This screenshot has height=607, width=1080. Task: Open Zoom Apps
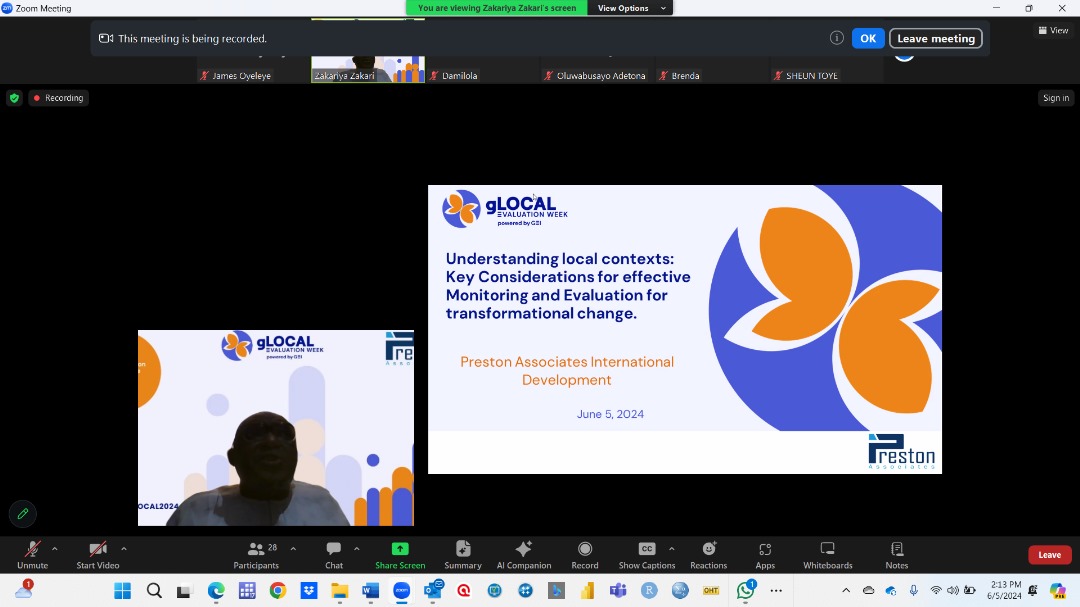pos(765,555)
